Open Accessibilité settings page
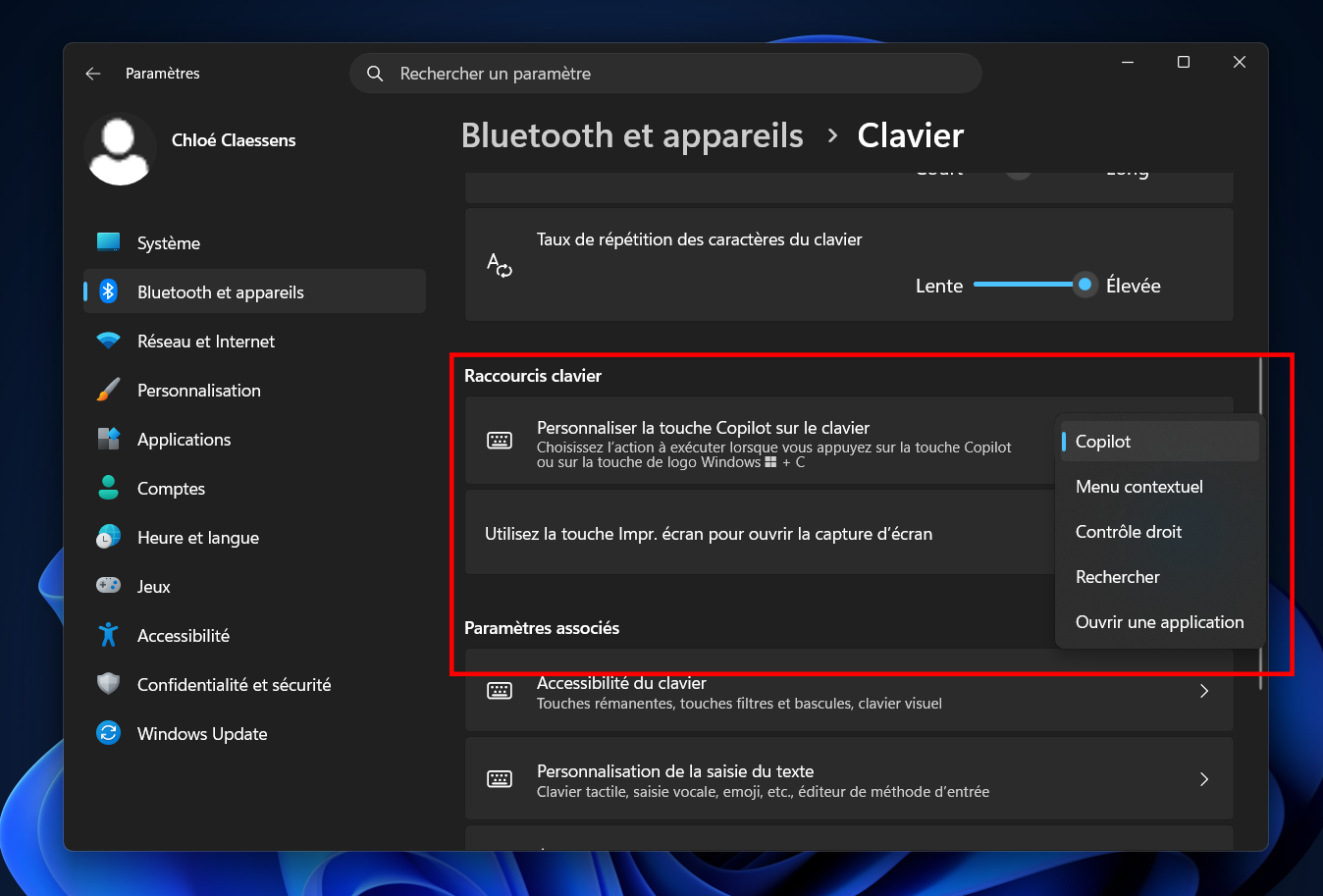The width and height of the screenshot is (1323, 896). click(x=255, y=635)
